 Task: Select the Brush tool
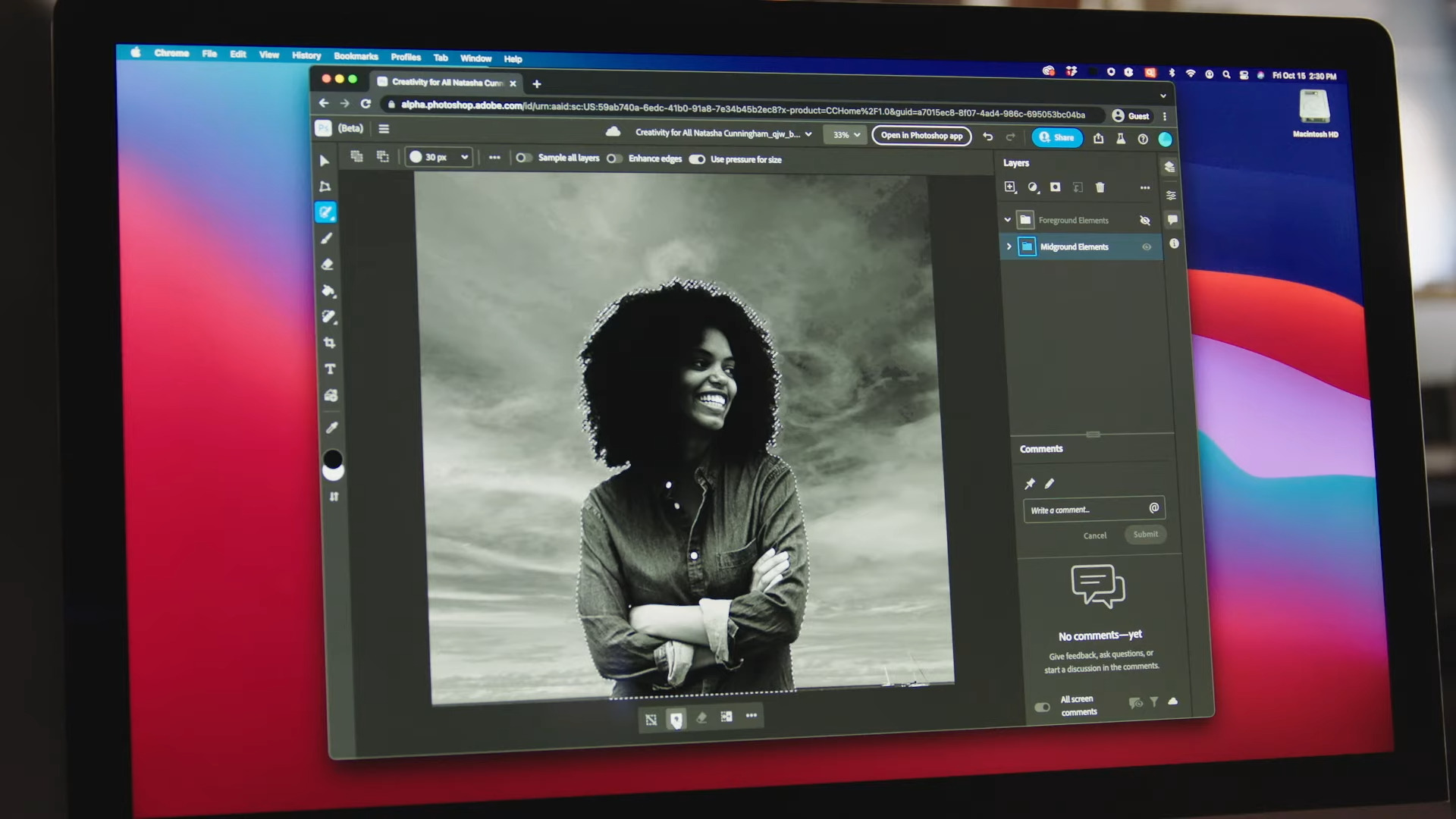(327, 238)
